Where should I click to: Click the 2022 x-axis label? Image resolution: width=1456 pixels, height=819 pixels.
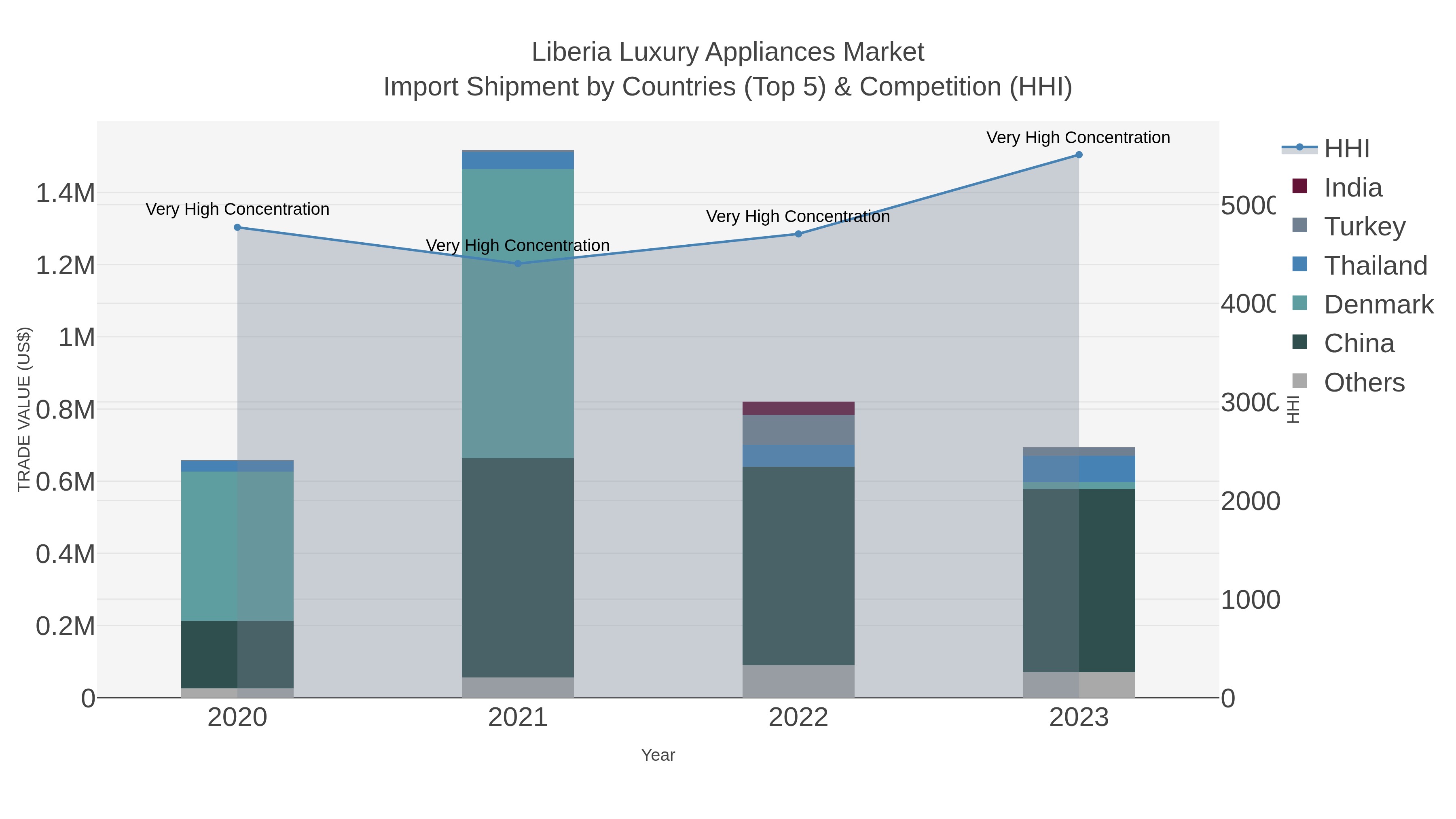pyautogui.click(x=799, y=718)
